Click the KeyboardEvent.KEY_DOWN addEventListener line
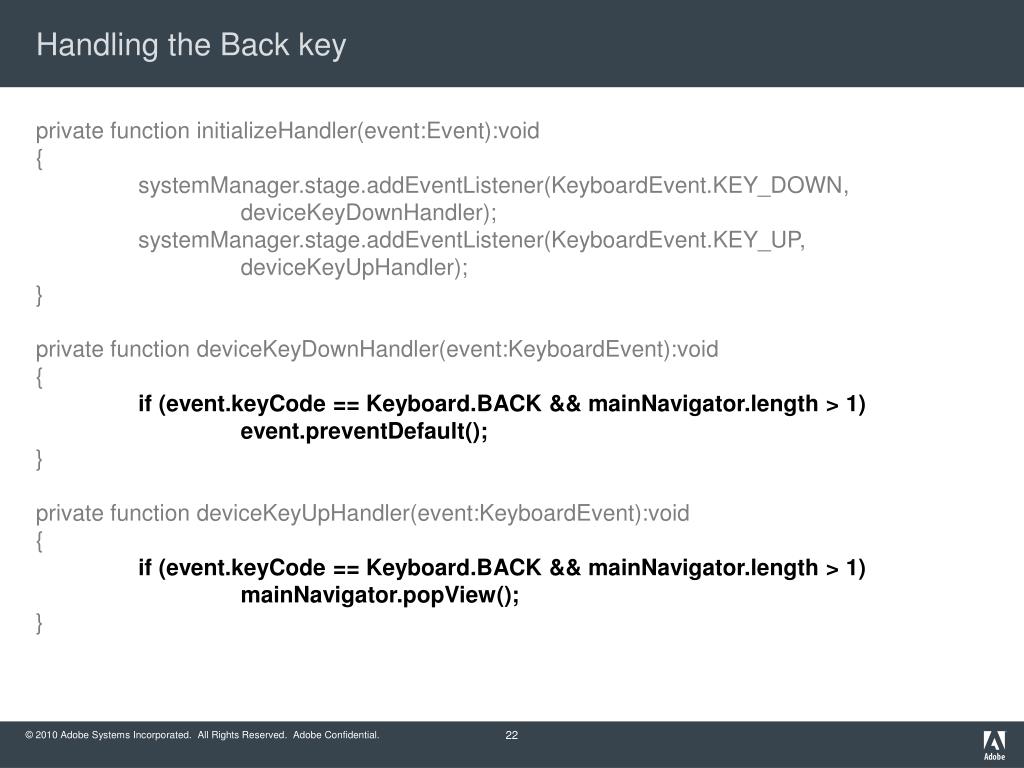This screenshot has width=1024, height=768. tap(493, 186)
